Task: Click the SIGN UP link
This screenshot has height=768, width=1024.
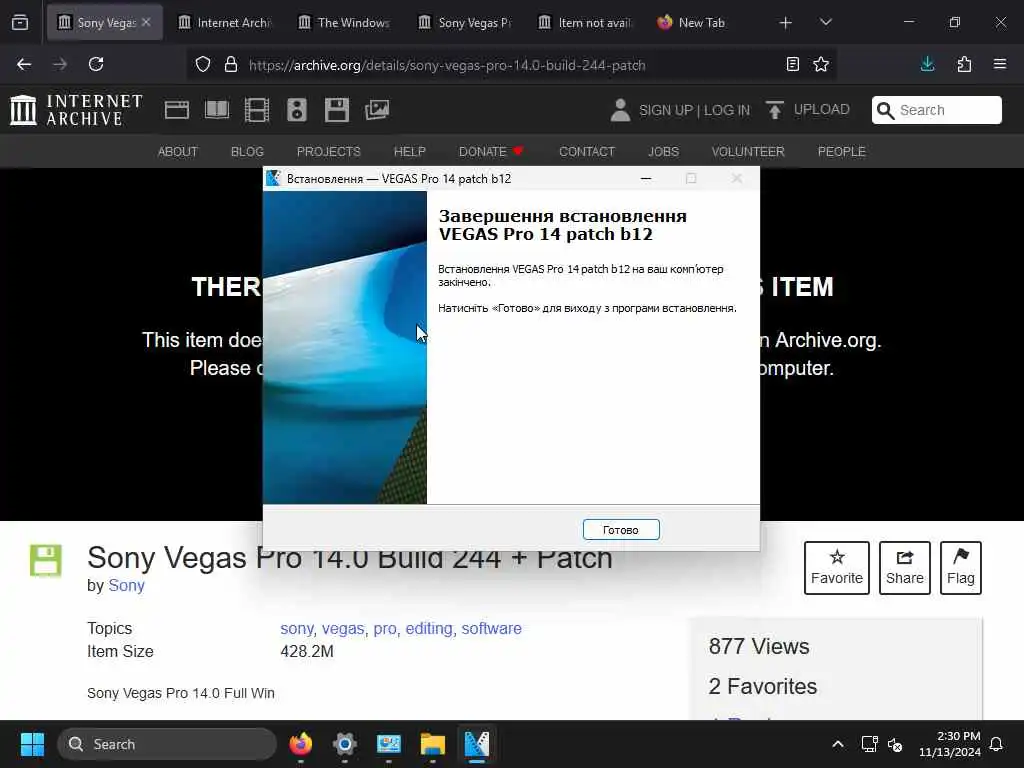Action: click(x=666, y=110)
